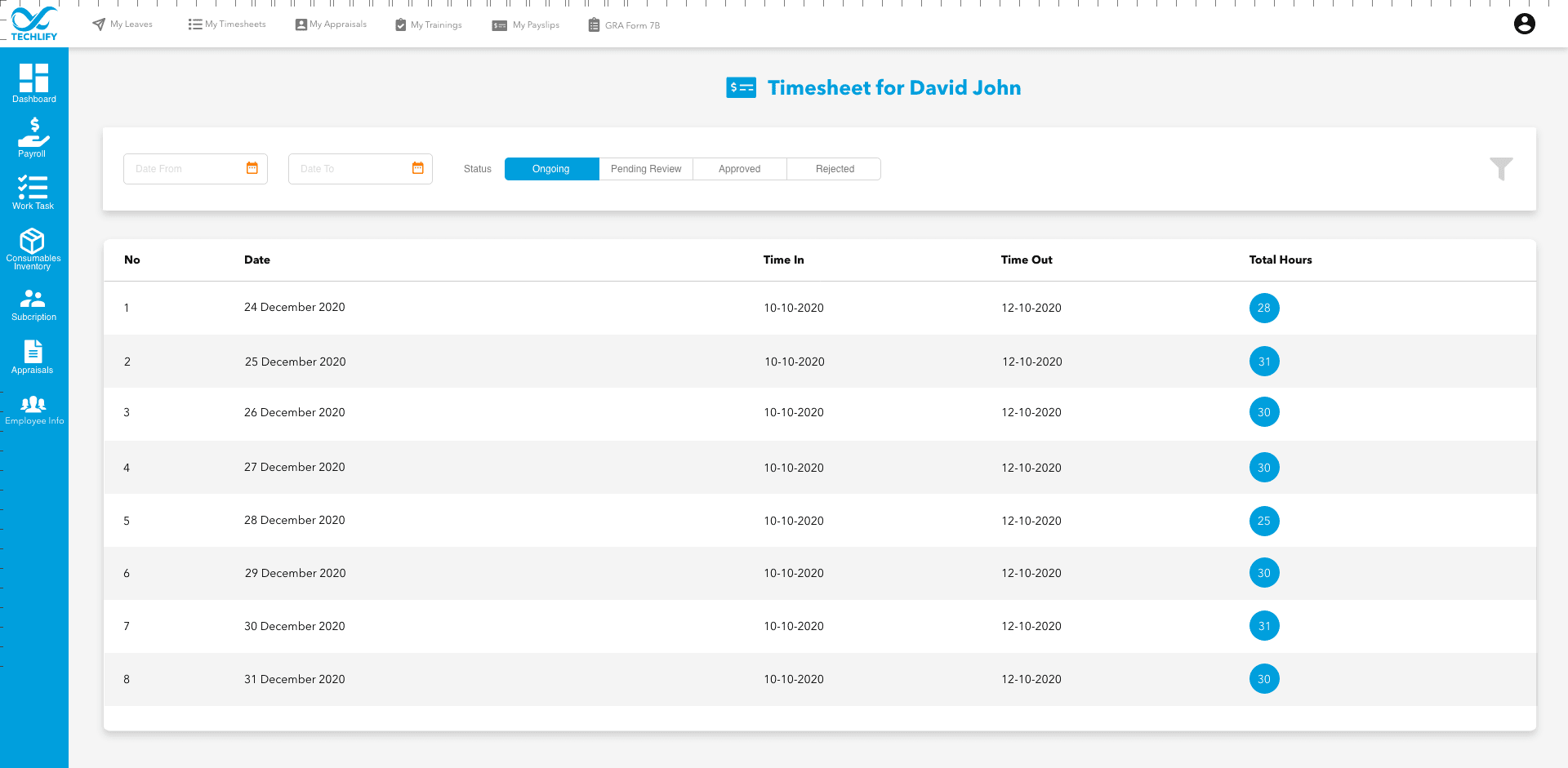The height and width of the screenshot is (768, 1568).
Task: Click the 26 December 2020 date cell
Action: click(295, 412)
